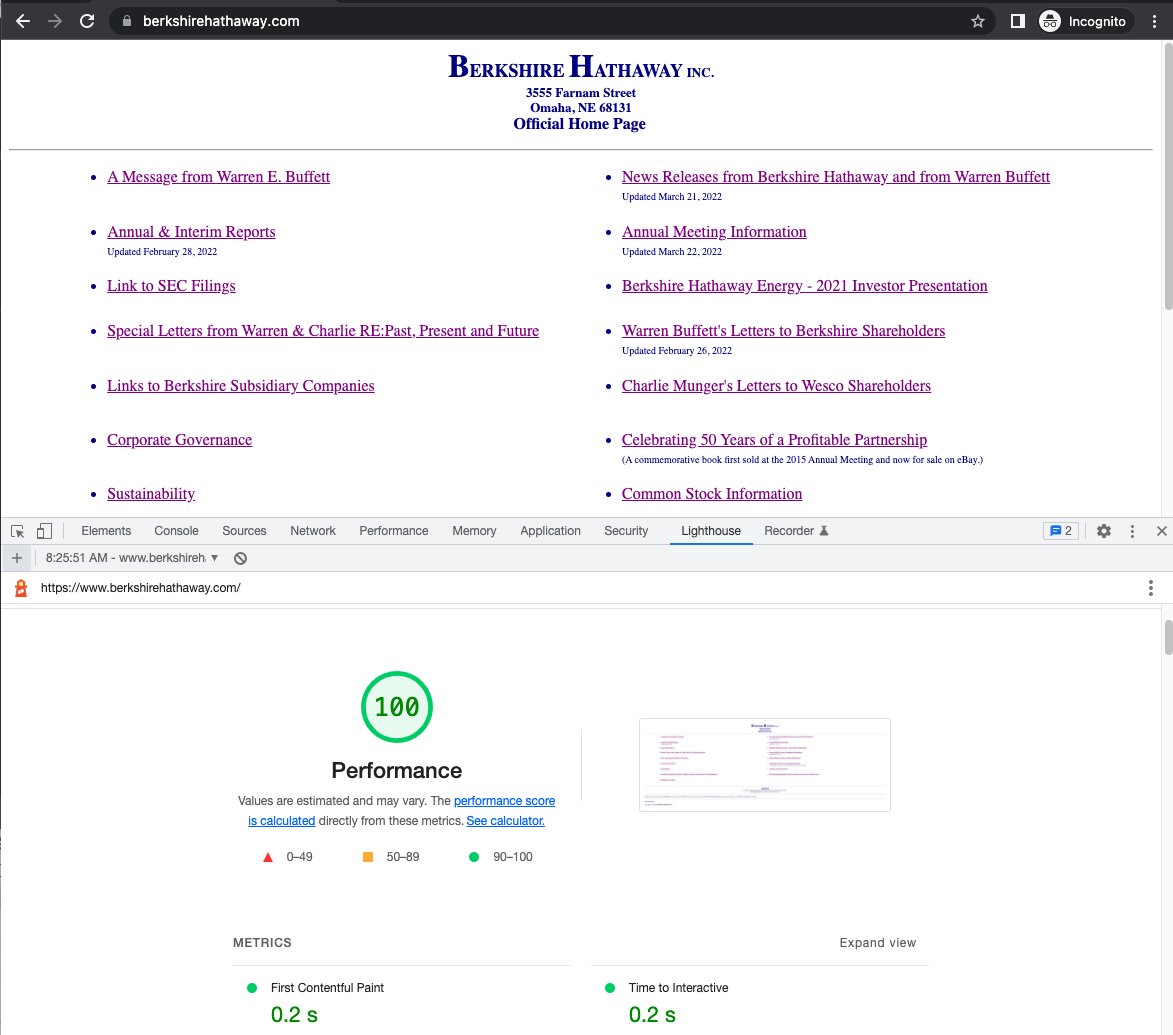Click the browser forward arrow
1173x1035 pixels.
point(55,21)
